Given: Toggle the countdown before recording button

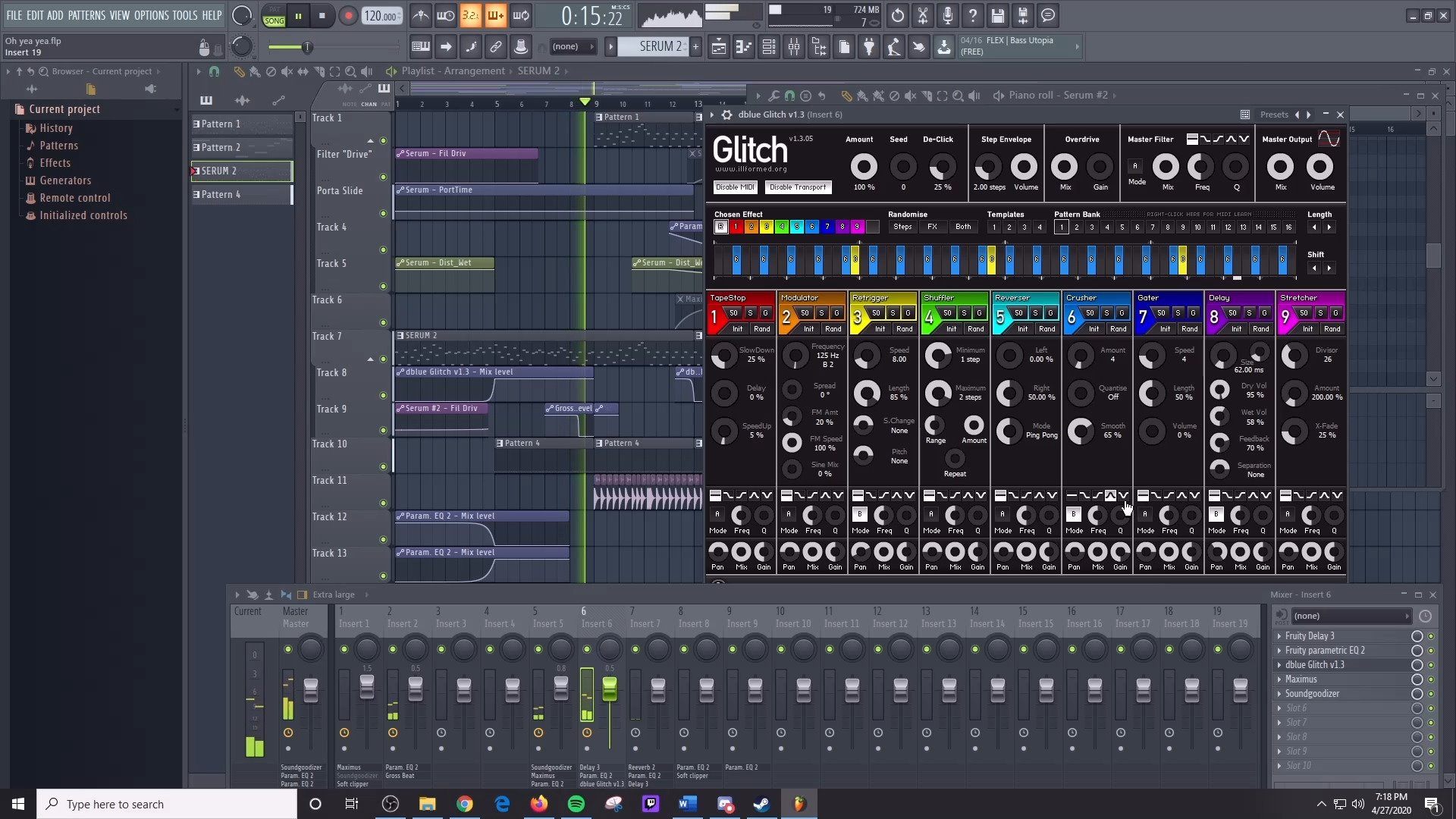Looking at the screenshot, I should point(470,16).
